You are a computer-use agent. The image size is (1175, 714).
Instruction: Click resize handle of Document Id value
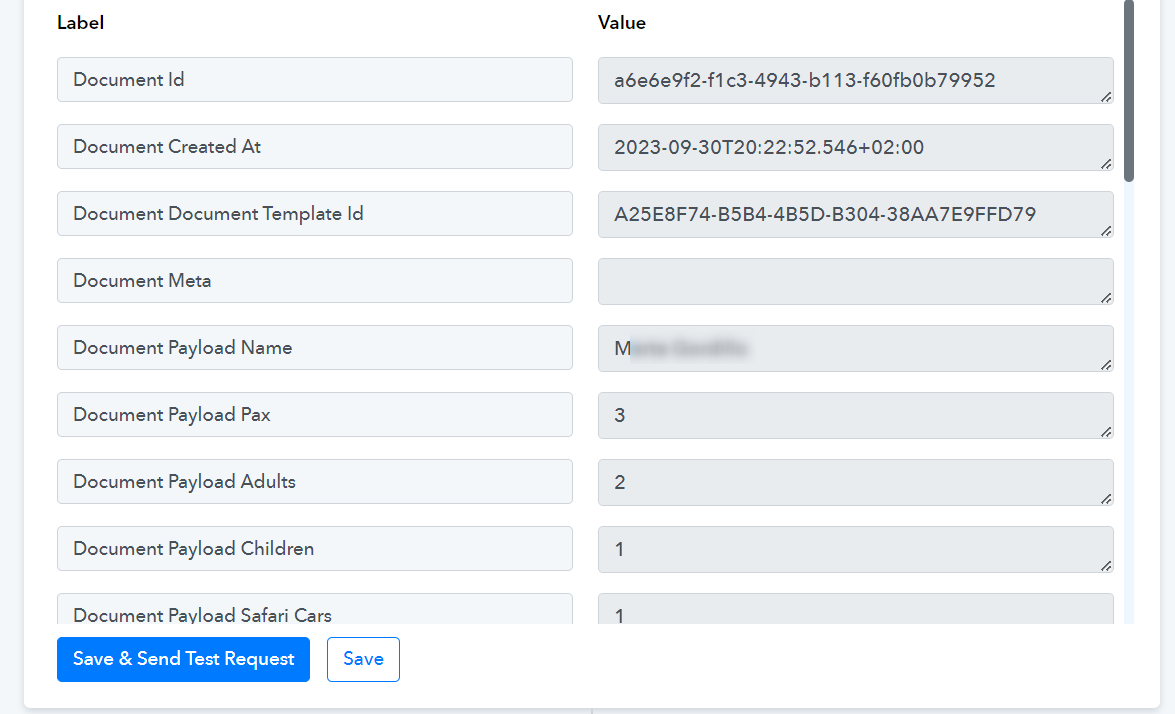[1106, 97]
